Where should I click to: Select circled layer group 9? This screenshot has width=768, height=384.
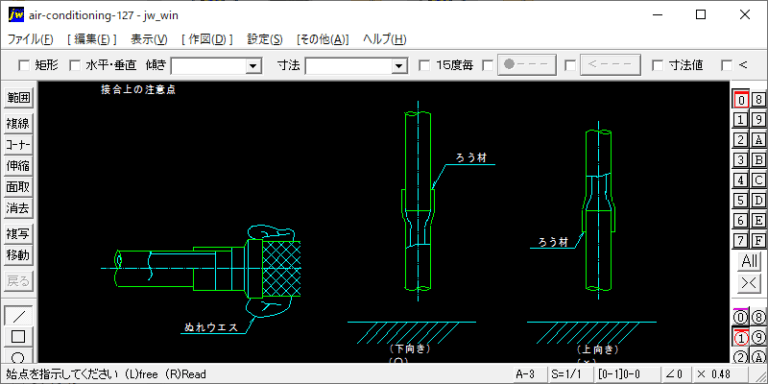click(x=758, y=337)
